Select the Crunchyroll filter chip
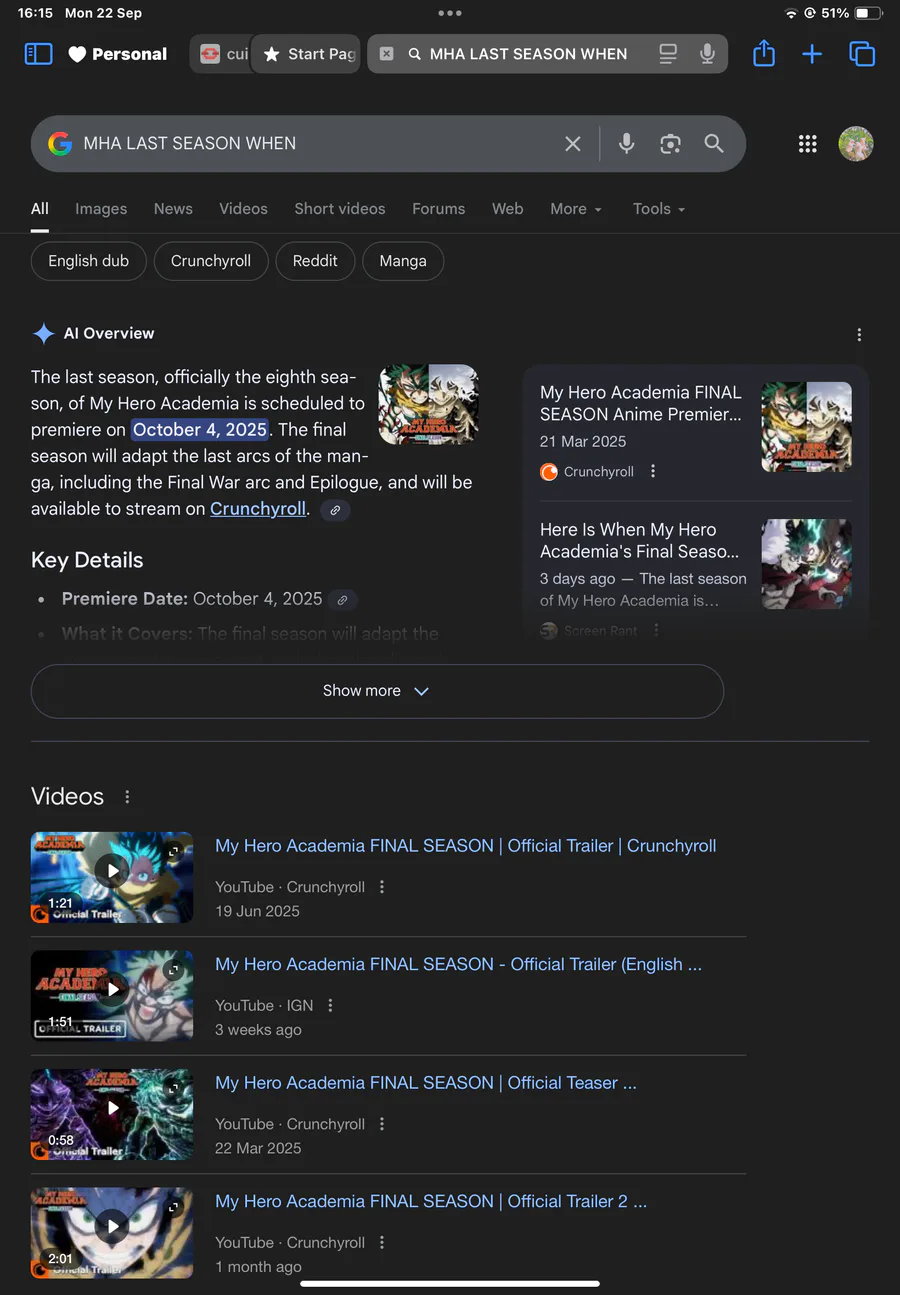The width and height of the screenshot is (900, 1295). (211, 261)
